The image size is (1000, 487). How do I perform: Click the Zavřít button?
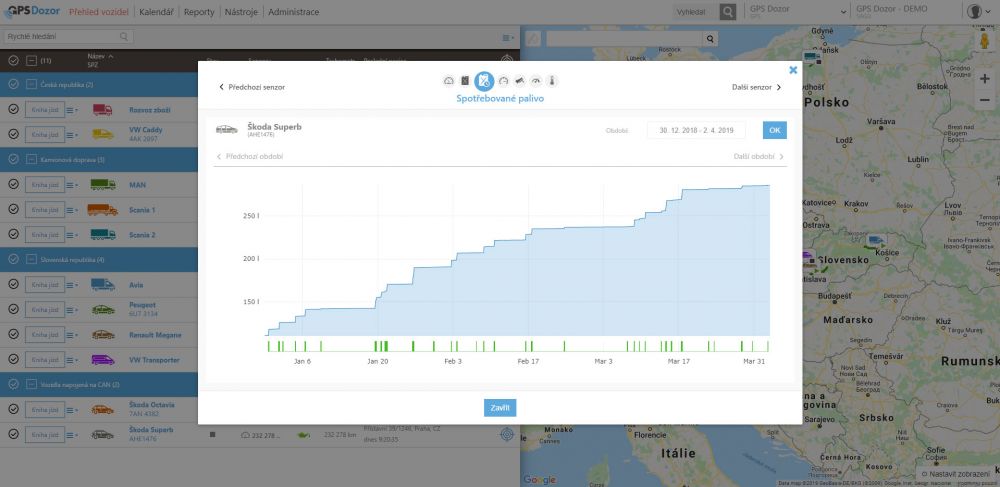coord(499,407)
